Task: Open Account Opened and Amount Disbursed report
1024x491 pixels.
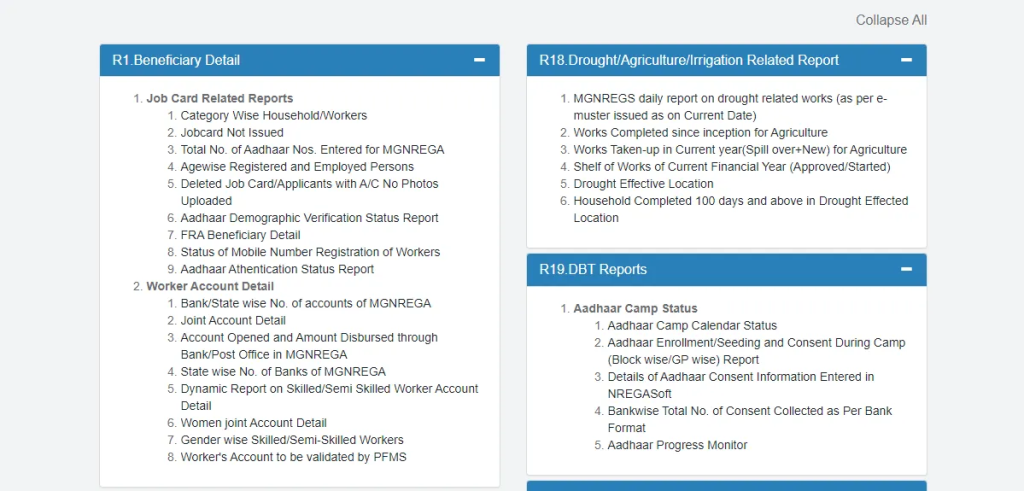Action: [309, 346]
